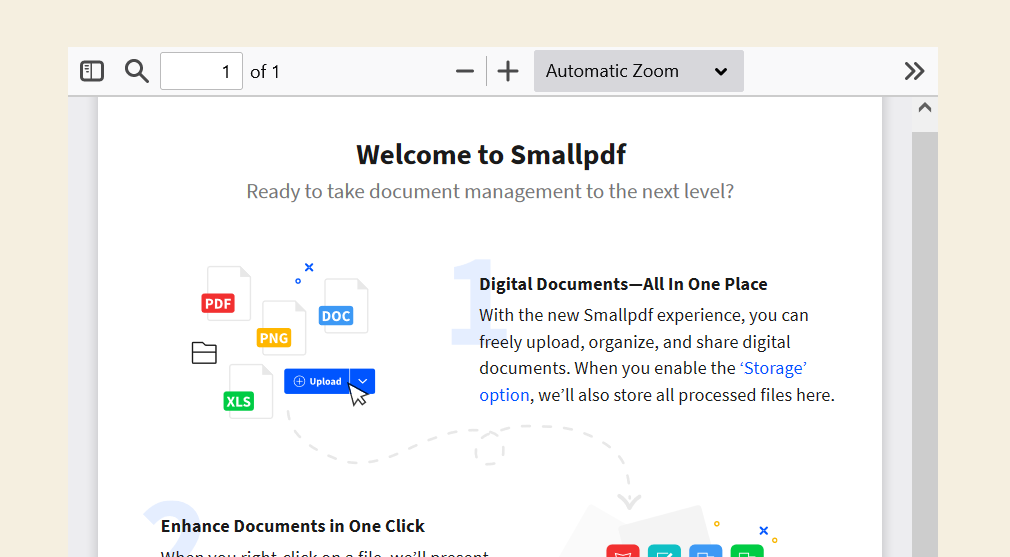Click the Ready to take document management subtitle
The height and width of the screenshot is (557, 1010).
(x=490, y=191)
